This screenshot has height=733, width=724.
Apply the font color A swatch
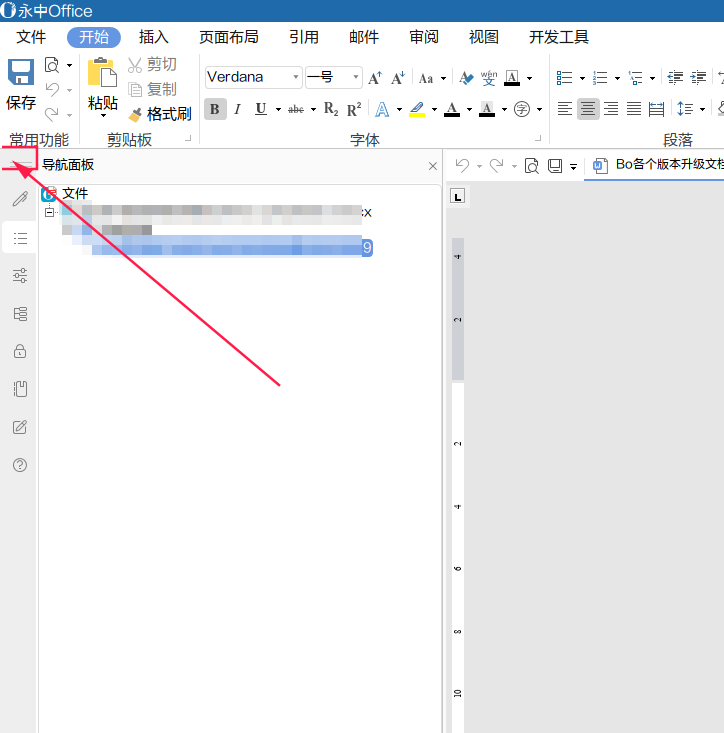click(452, 109)
